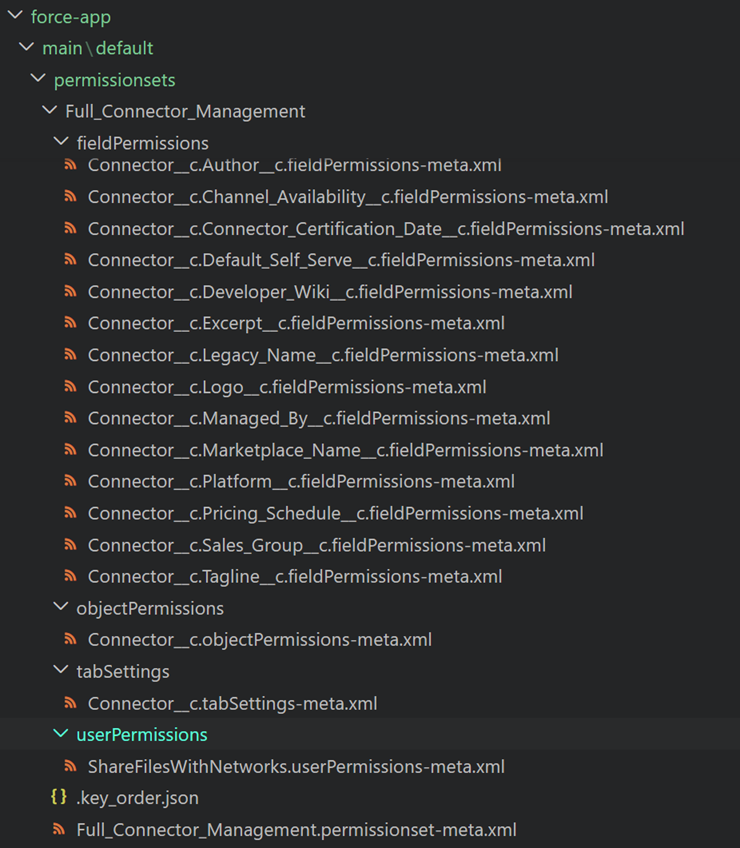
Task: Open Connector__c.Logo__c.fieldPermissions-meta.xml
Action: click(287, 388)
